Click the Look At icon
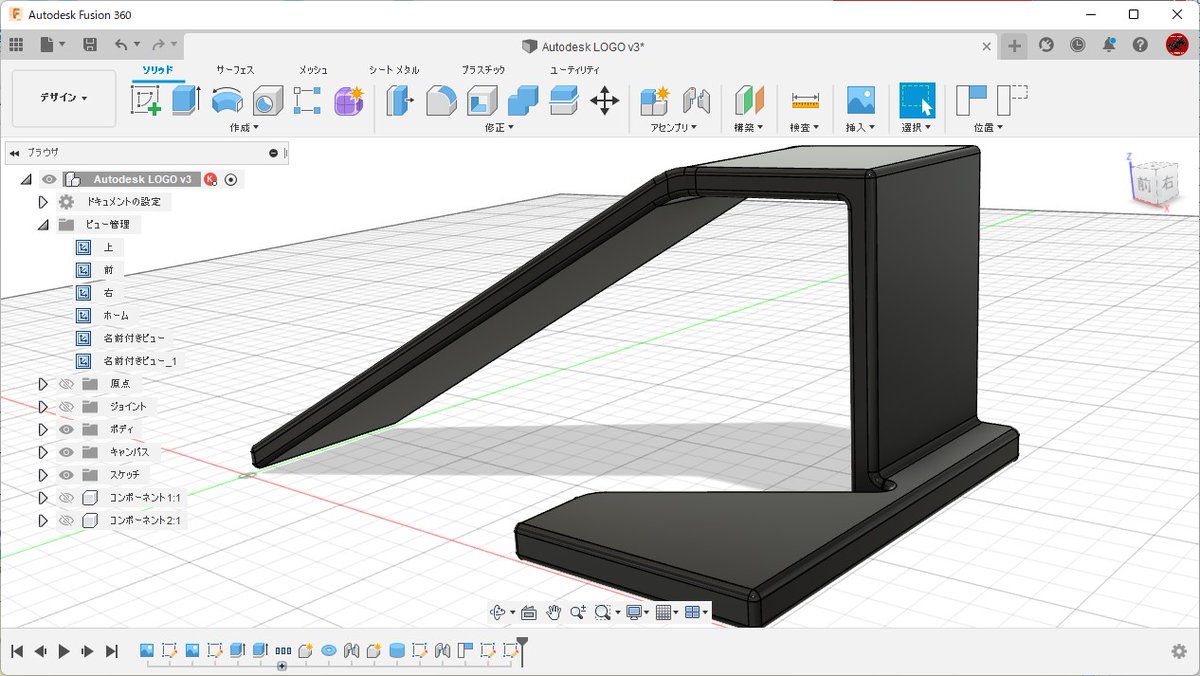 pyautogui.click(x=529, y=612)
